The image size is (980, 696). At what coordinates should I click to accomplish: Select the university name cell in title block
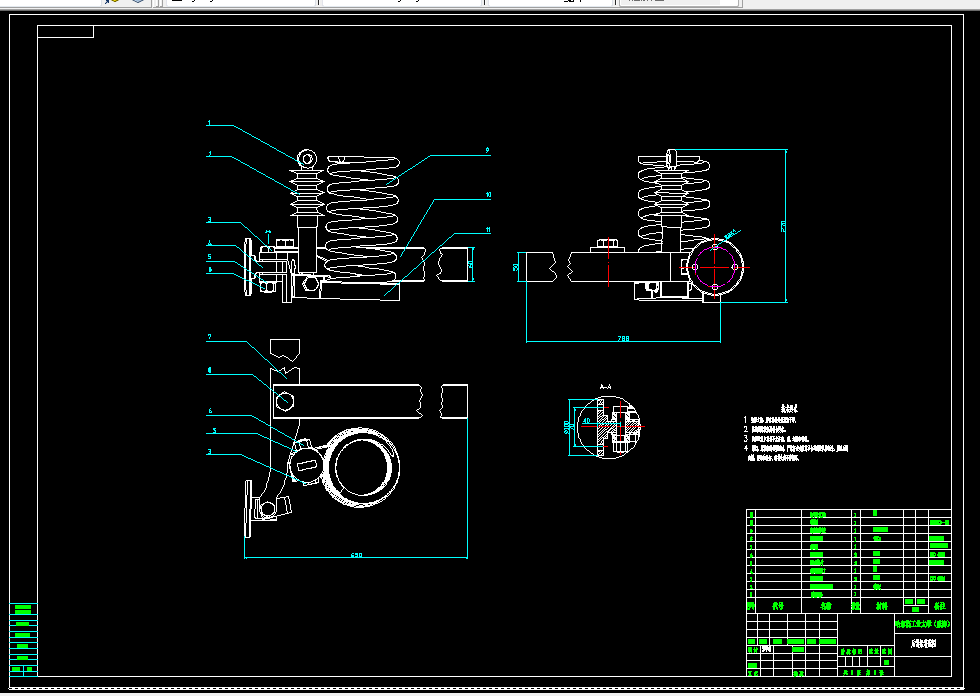tap(922, 624)
